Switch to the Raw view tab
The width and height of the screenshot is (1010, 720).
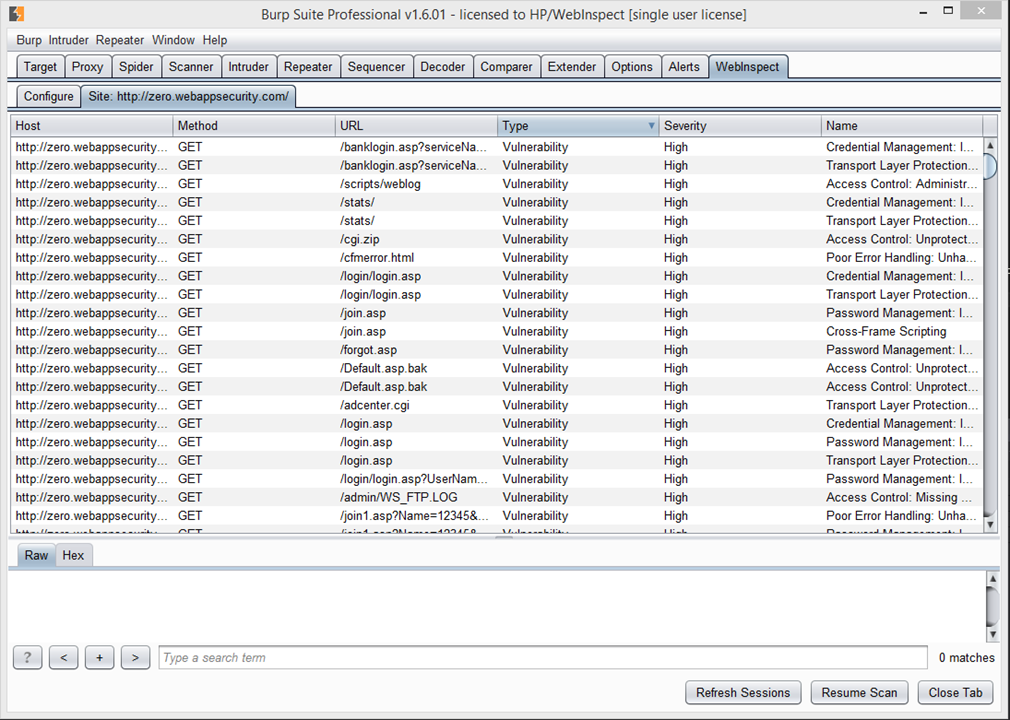(x=37, y=555)
